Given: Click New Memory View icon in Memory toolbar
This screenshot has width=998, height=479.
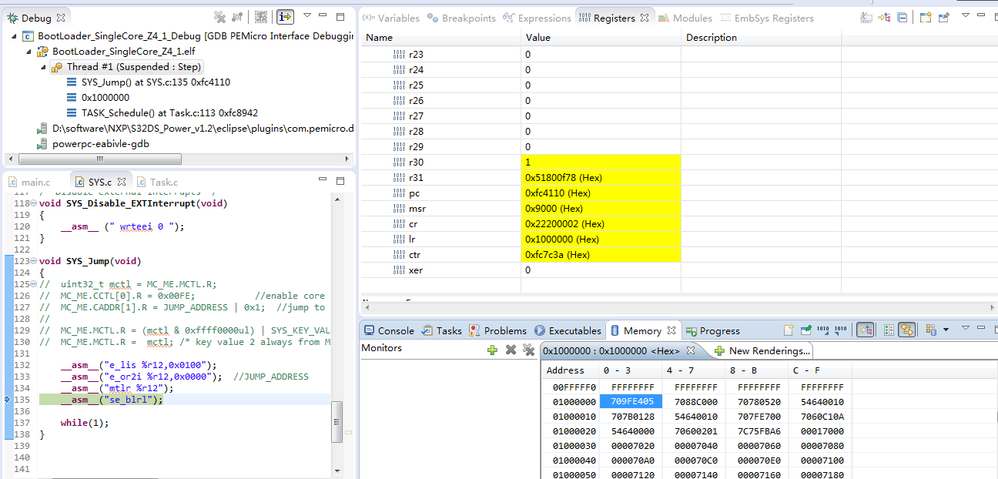Looking at the screenshot, I should click(789, 330).
